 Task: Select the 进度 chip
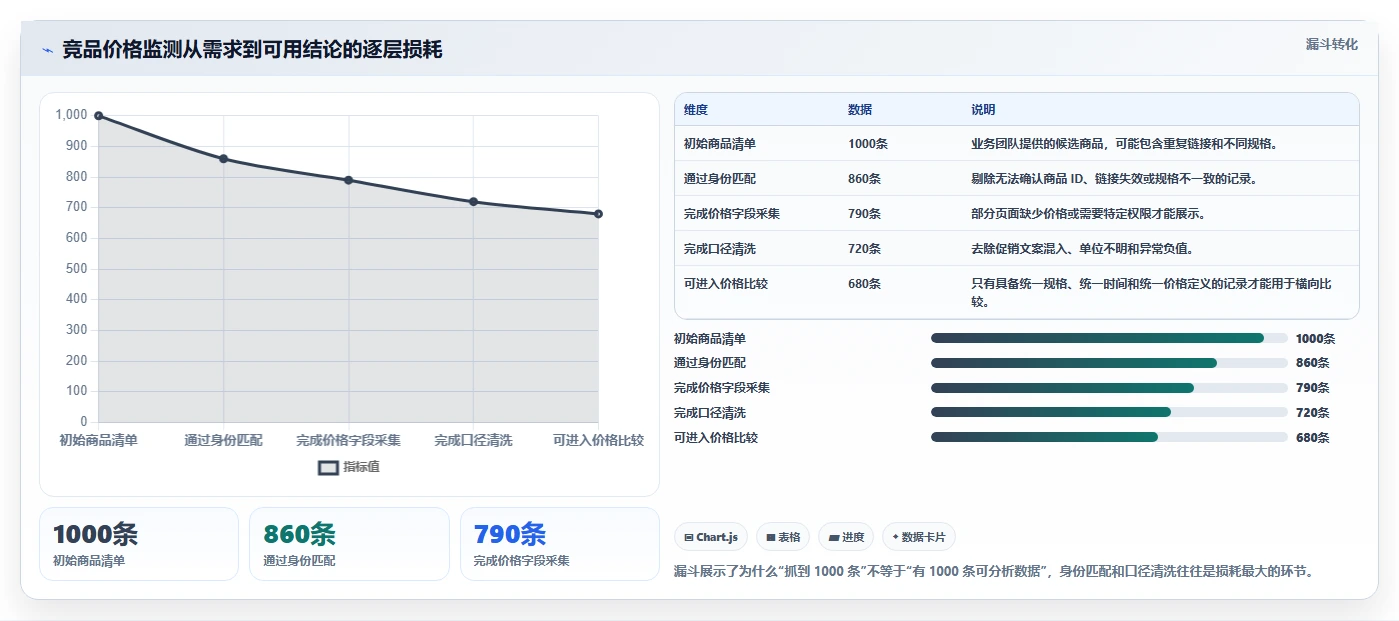pyautogui.click(x=845, y=537)
